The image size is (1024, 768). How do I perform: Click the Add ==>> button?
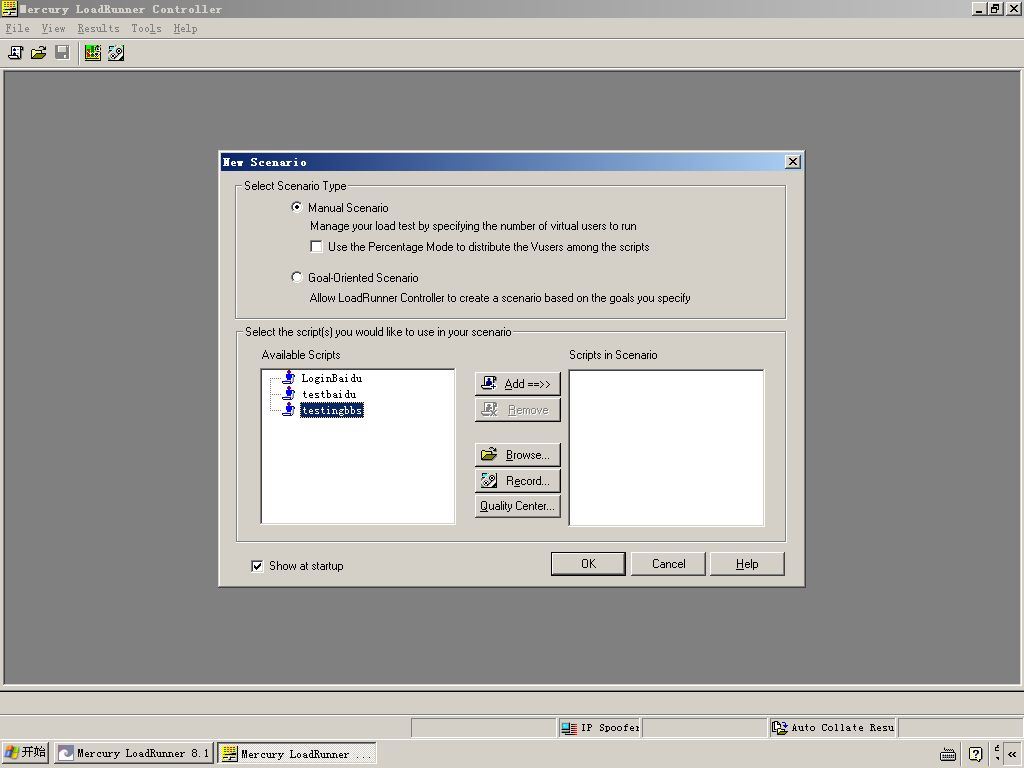pyautogui.click(x=517, y=383)
